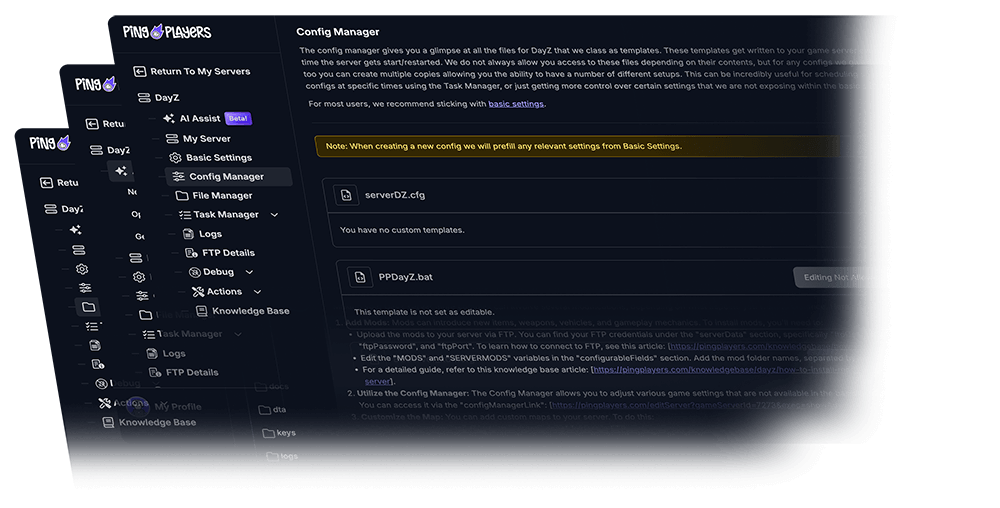1000x508 pixels.
Task: Click server stack icon below sparkle, back panel
Action: click(x=78, y=250)
